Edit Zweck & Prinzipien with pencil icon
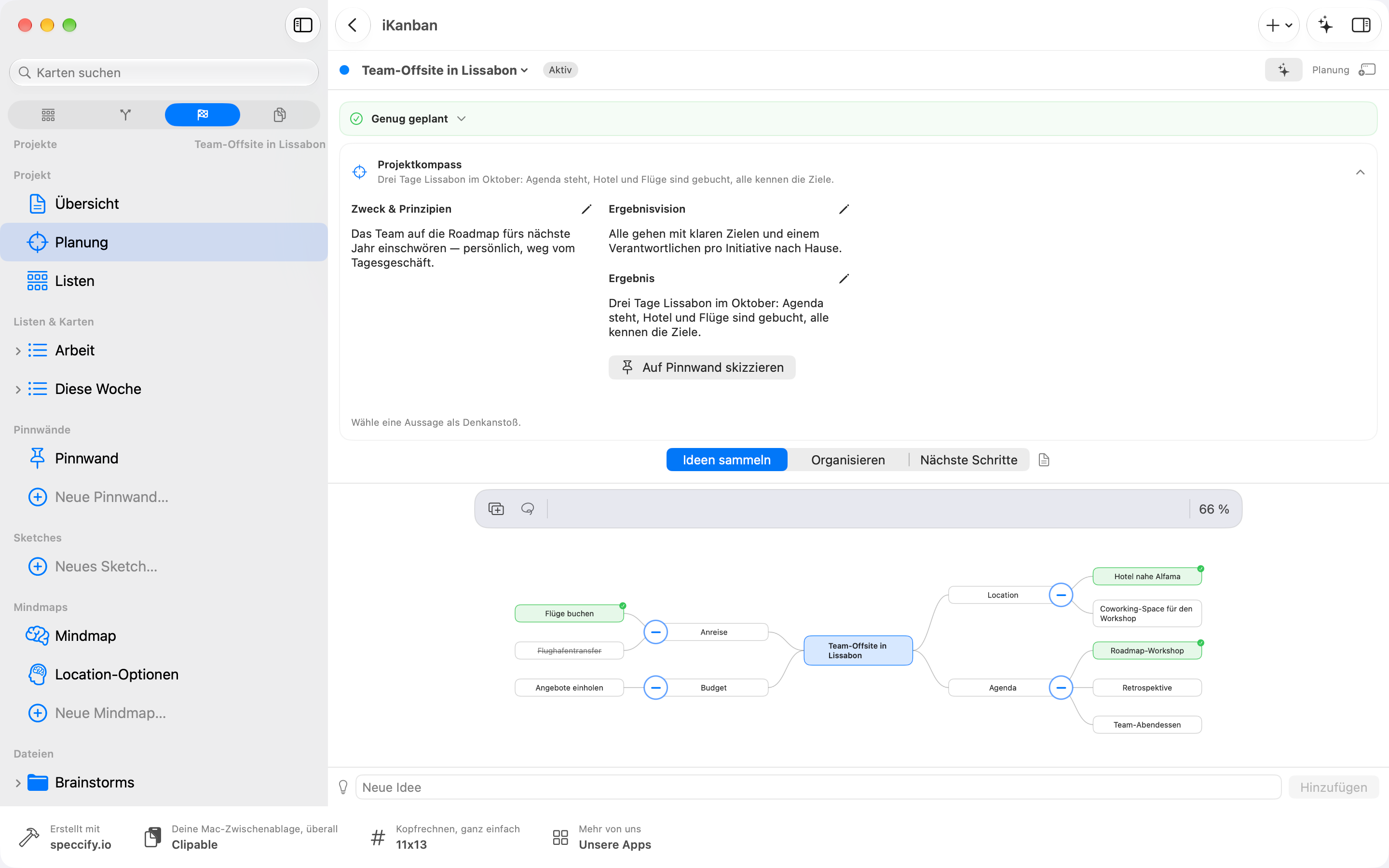 tap(586, 210)
